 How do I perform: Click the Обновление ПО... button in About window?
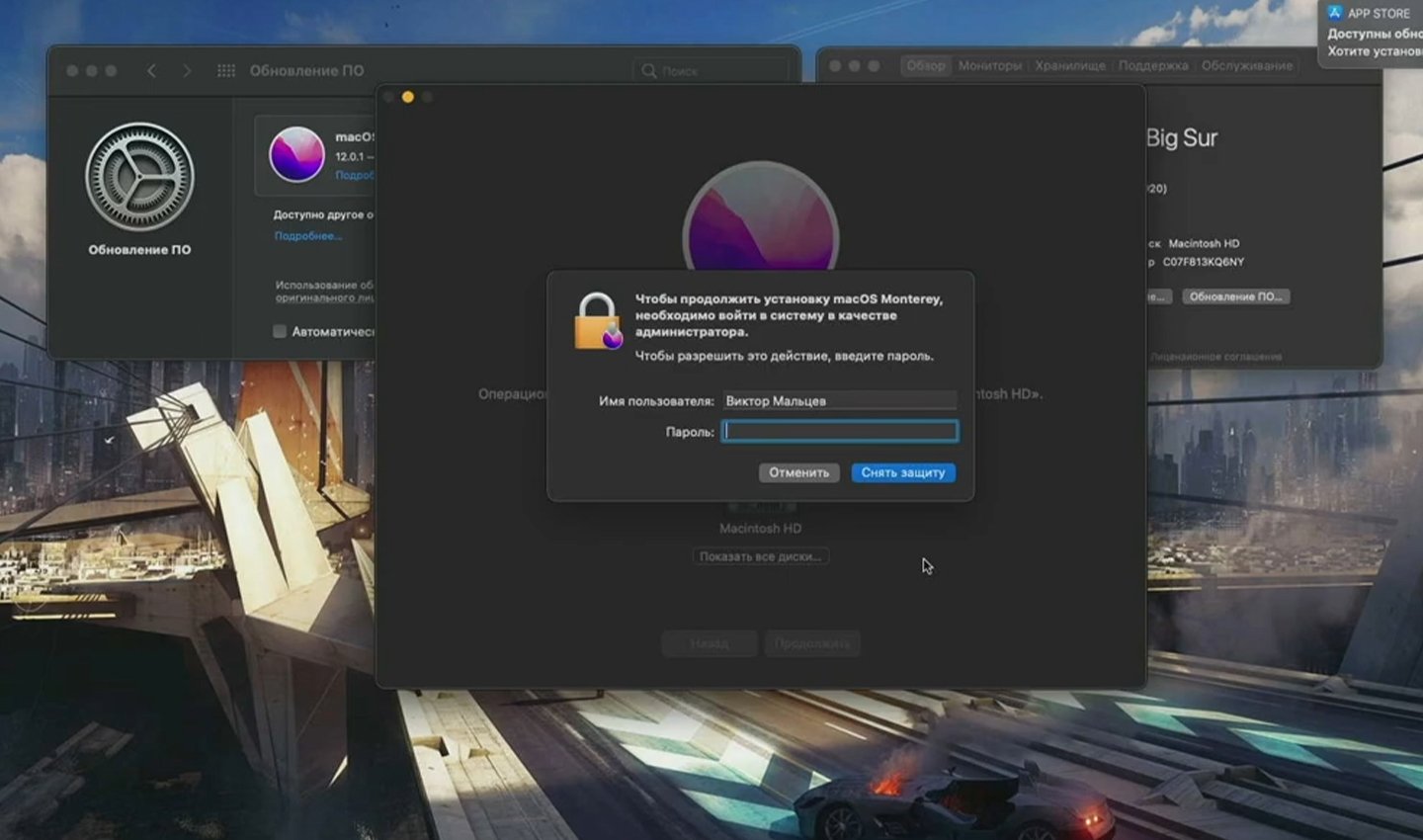[x=1236, y=296]
